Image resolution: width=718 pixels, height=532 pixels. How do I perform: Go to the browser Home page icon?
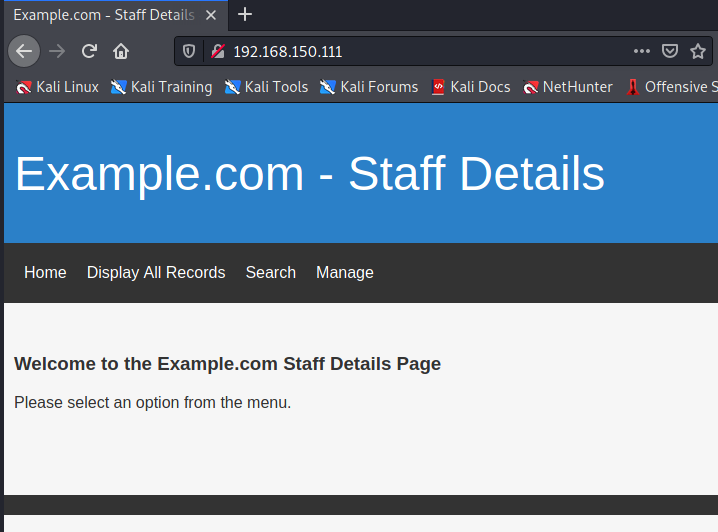pyautogui.click(x=121, y=51)
